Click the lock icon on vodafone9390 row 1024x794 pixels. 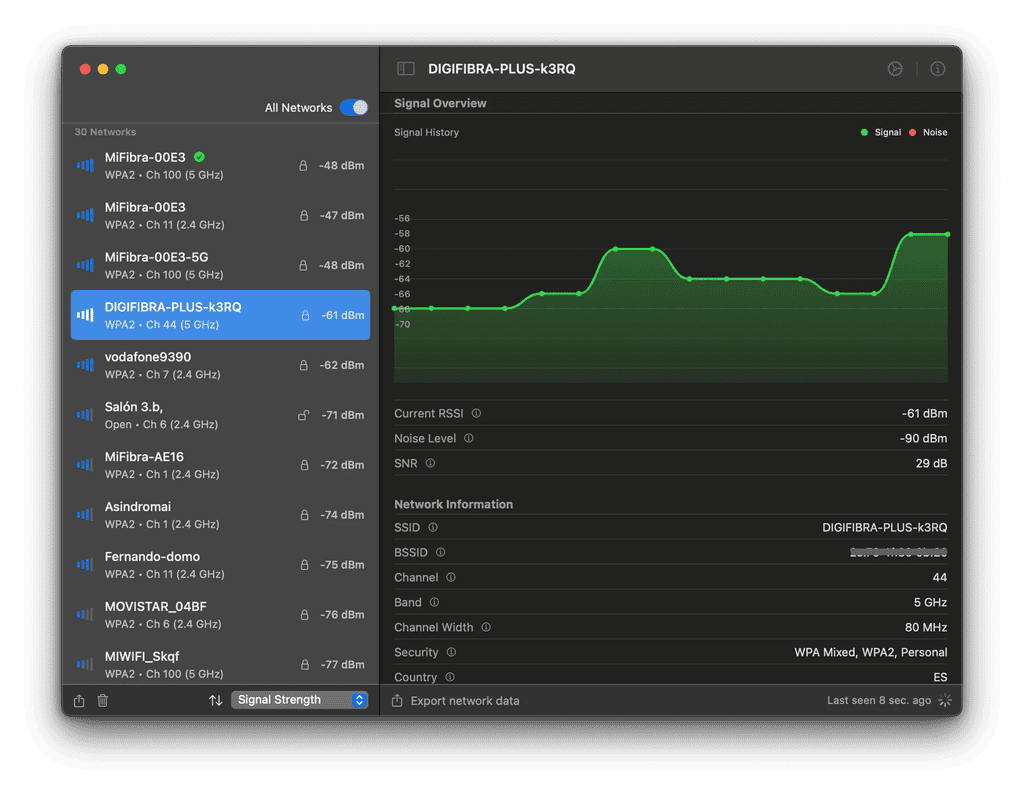click(x=304, y=365)
